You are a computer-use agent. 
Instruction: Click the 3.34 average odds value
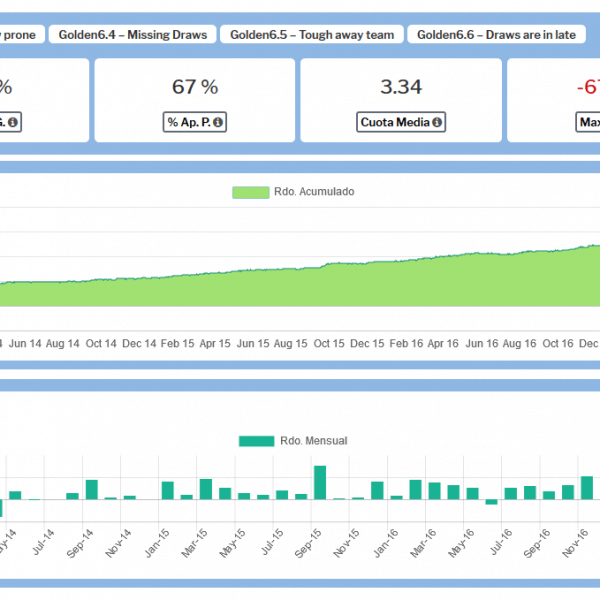401,87
